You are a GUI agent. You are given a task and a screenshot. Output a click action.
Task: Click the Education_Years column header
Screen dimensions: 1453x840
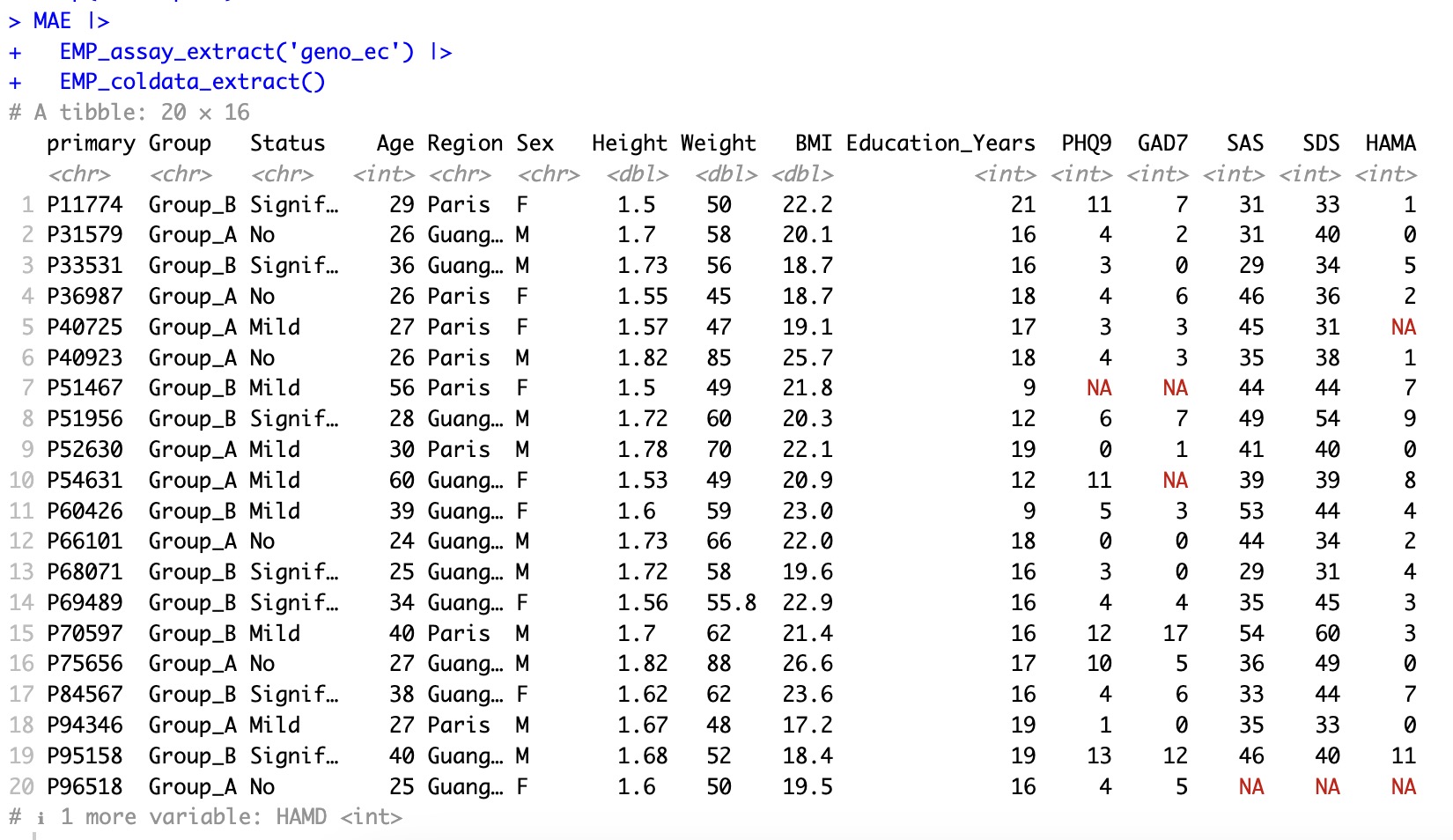940,143
